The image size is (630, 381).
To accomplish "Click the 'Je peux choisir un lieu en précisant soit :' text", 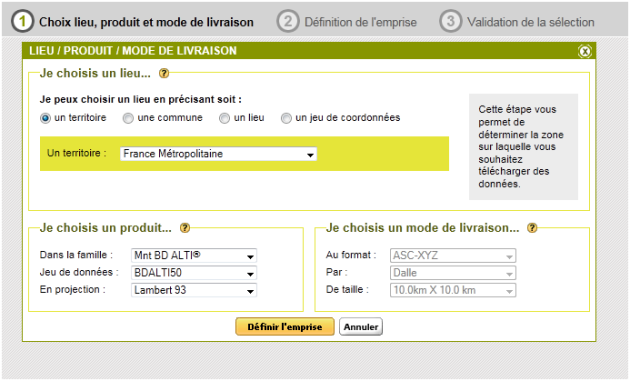I will pyautogui.click(x=141, y=99).
